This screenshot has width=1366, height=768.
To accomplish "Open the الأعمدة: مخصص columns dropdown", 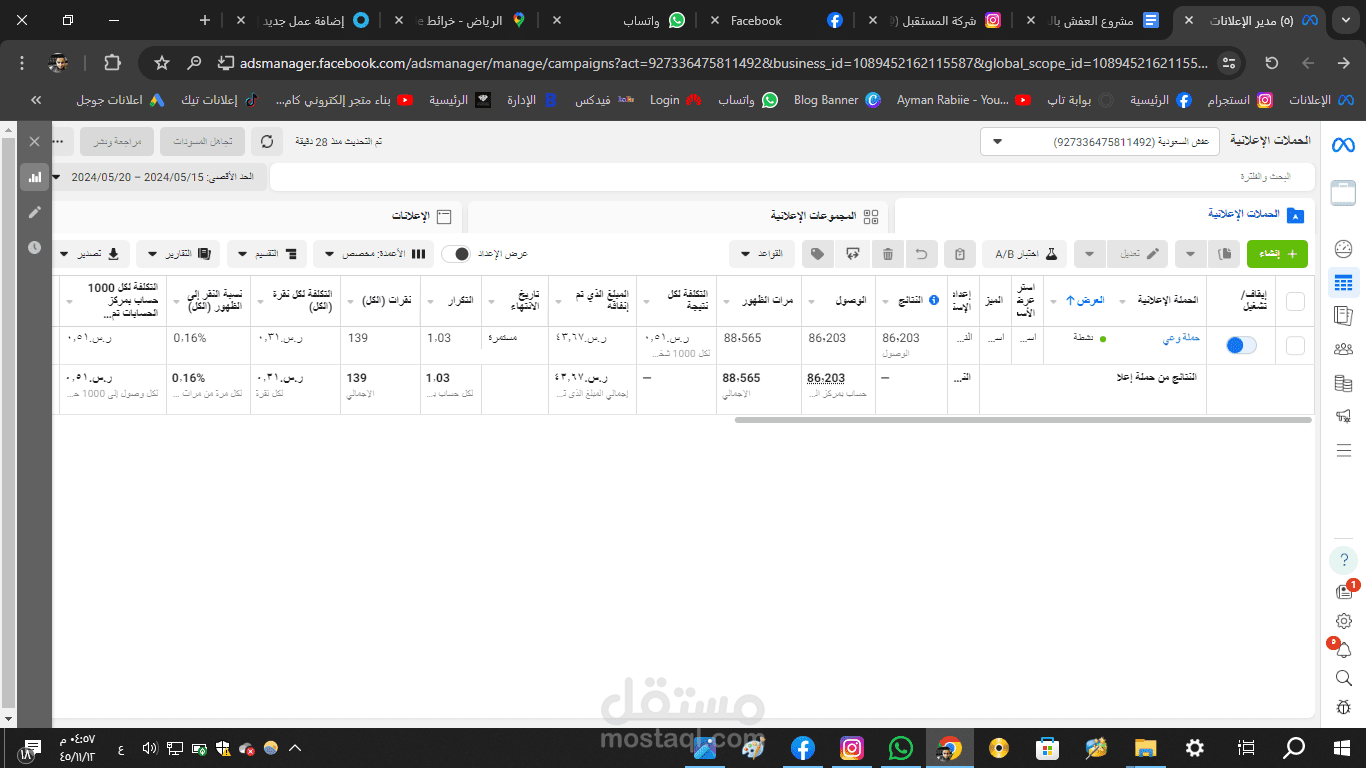I will coord(373,254).
